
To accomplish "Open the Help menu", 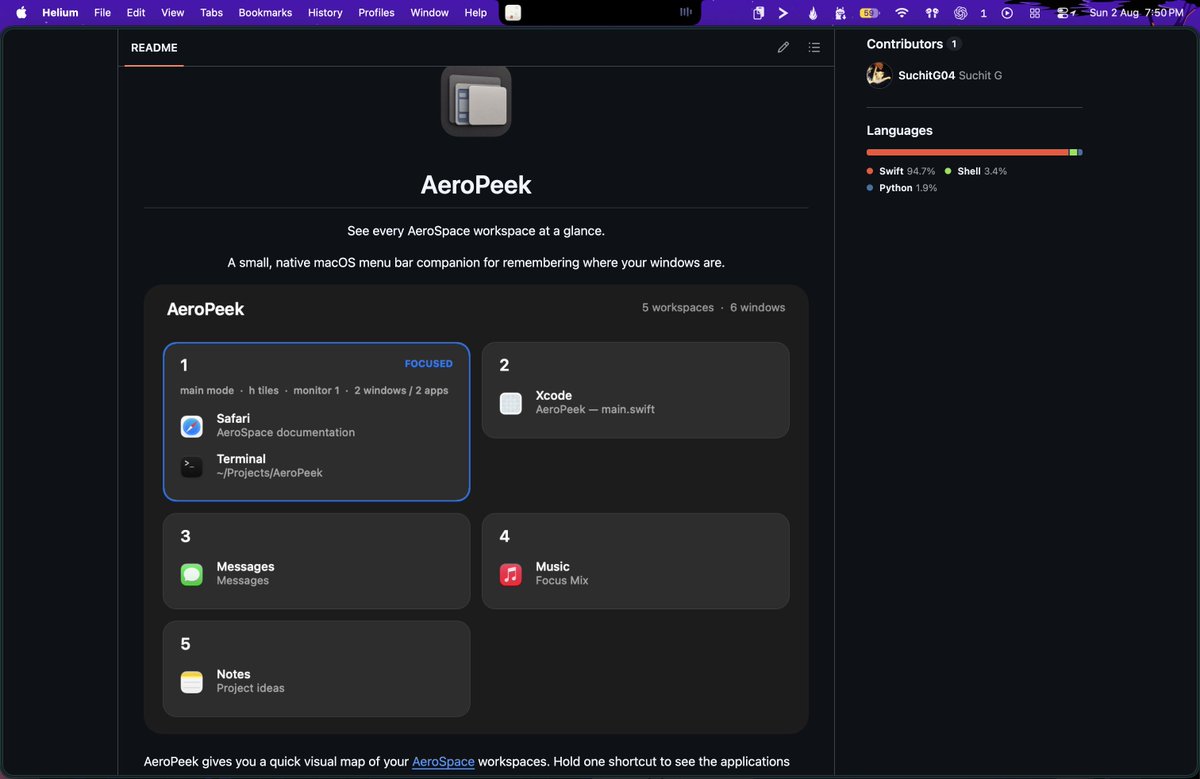I will pyautogui.click(x=476, y=13).
